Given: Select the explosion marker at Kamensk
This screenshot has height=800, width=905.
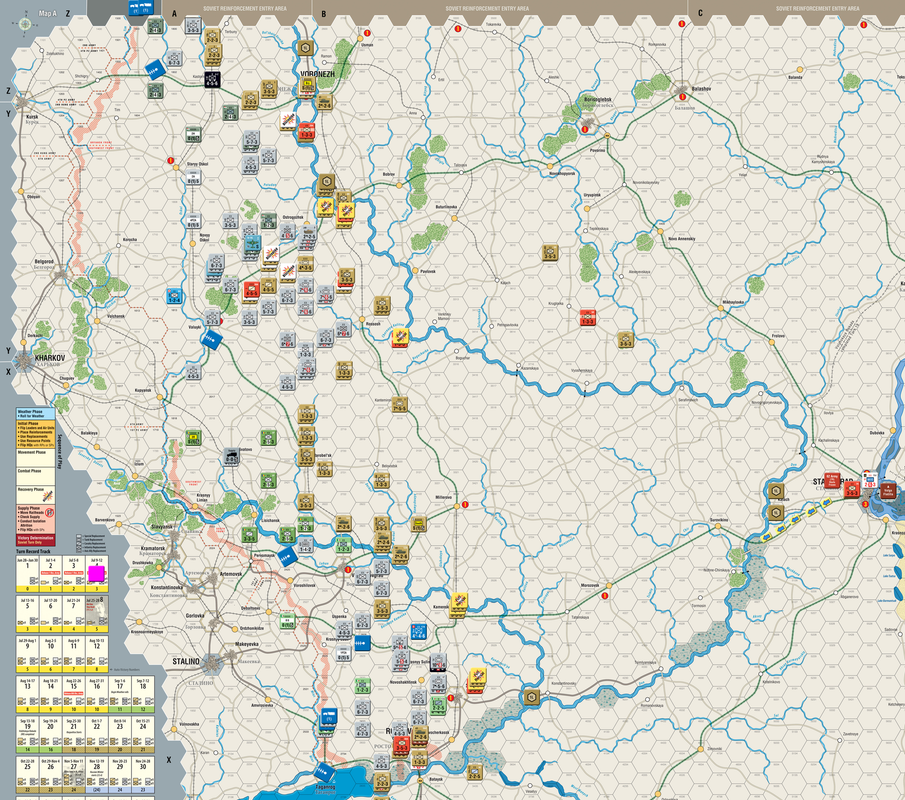Looking at the screenshot, I should (x=459, y=602).
